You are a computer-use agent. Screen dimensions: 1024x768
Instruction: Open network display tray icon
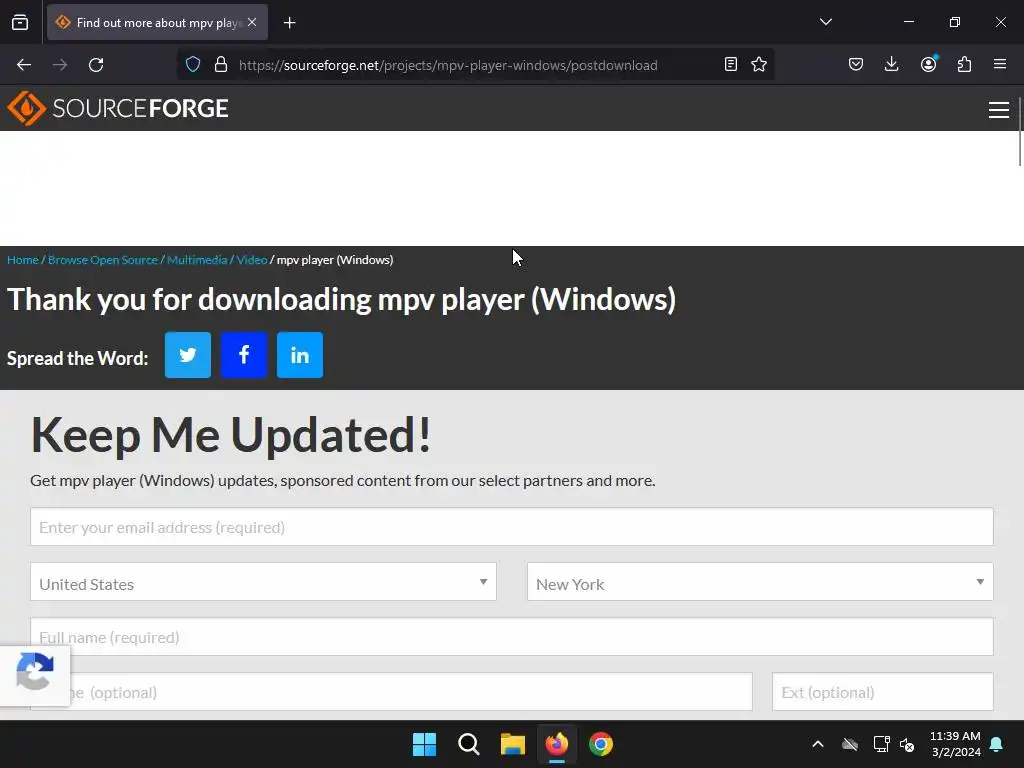882,744
